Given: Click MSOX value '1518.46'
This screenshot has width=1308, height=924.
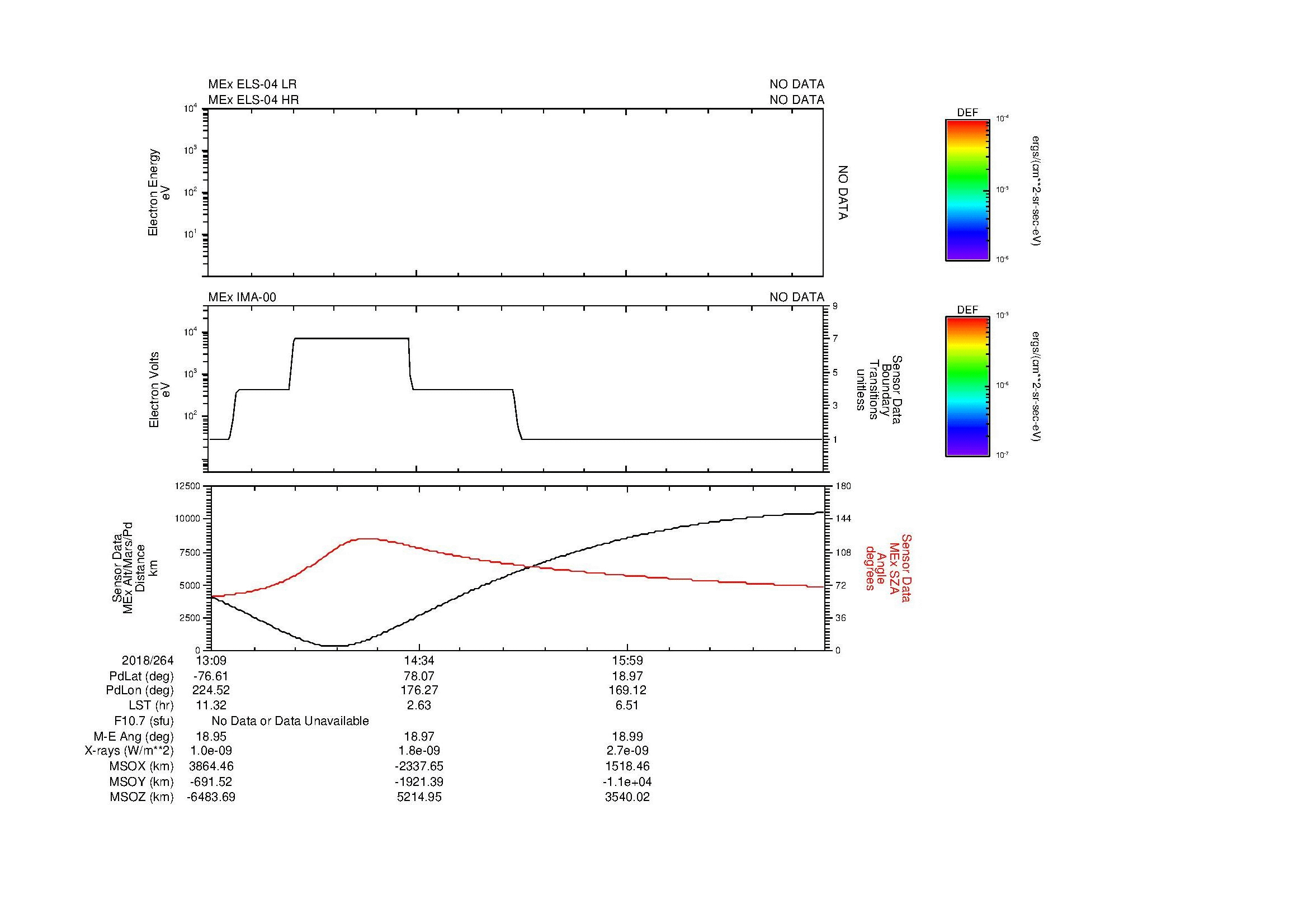Looking at the screenshot, I should (x=627, y=766).
